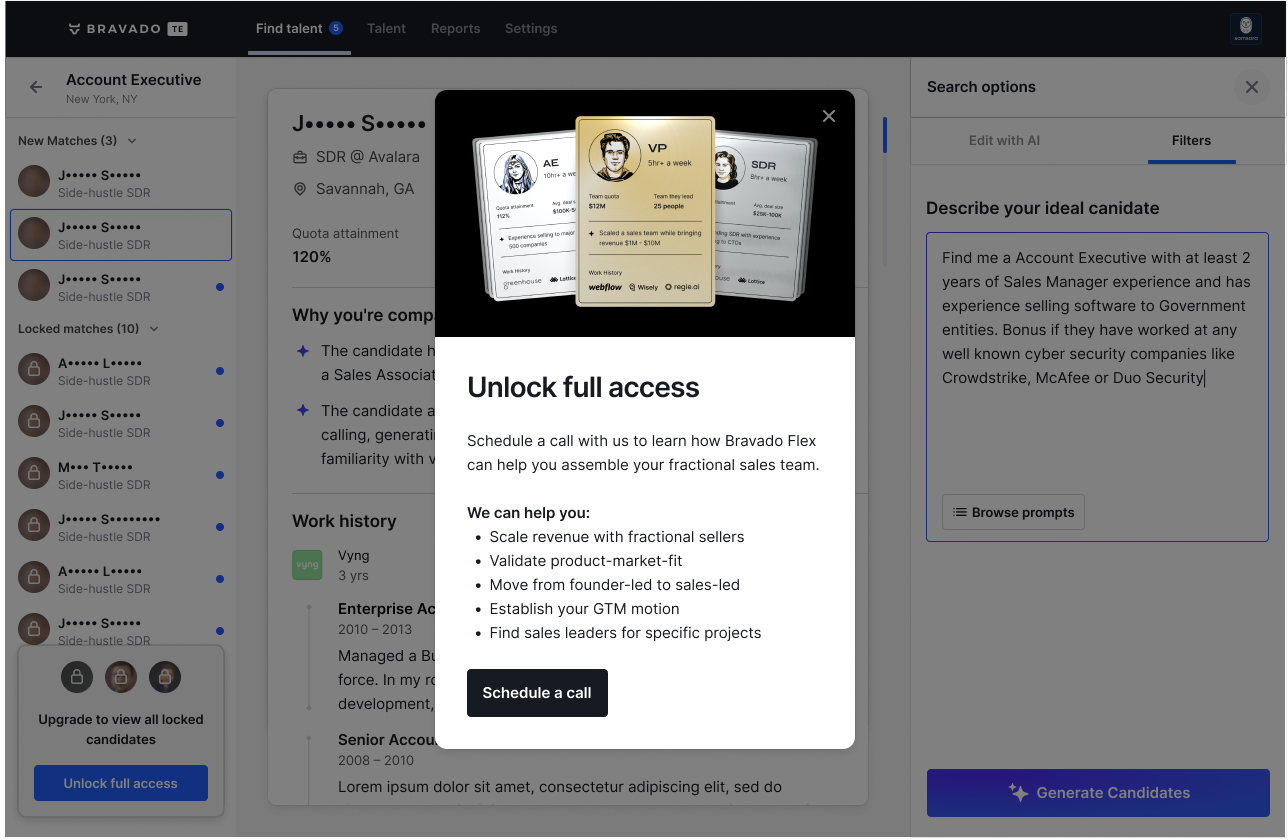Click the AE card illustration
Viewport: 1288px width, 840px height.
click(x=527, y=216)
